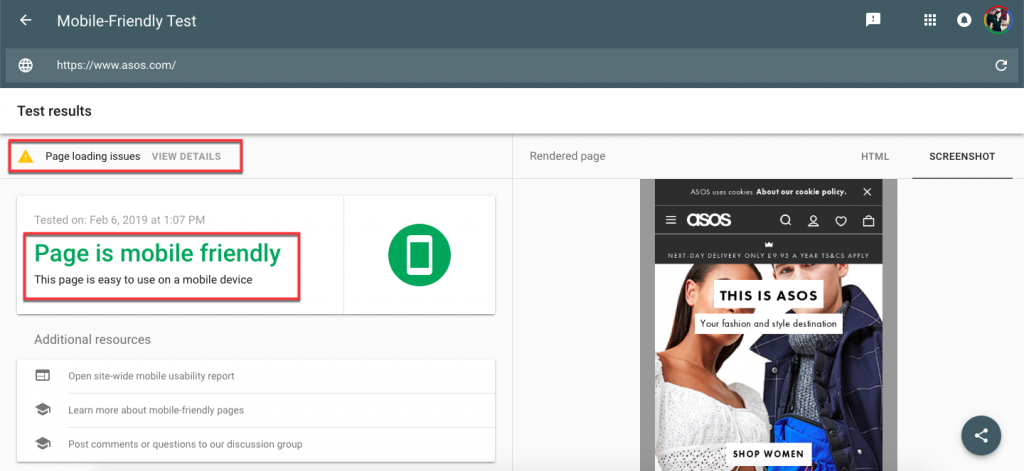Switch to the SCREENSHOT tab
This screenshot has width=1024, height=471.
pyautogui.click(x=962, y=157)
